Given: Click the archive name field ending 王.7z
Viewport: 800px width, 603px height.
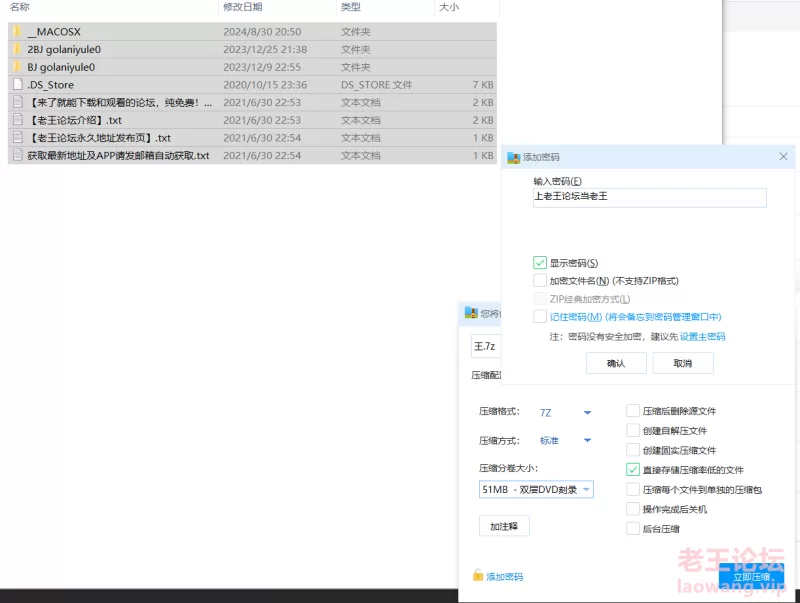Looking at the screenshot, I should pos(486,346).
